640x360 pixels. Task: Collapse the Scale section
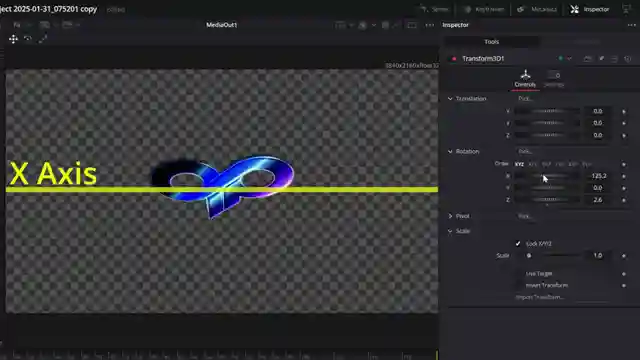pyautogui.click(x=450, y=231)
